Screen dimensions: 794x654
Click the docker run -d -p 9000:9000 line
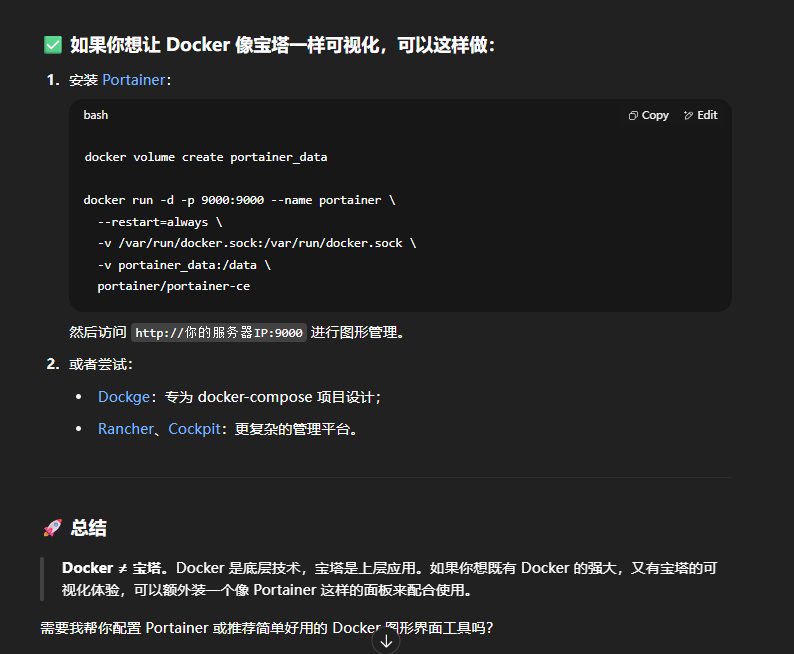[239, 200]
